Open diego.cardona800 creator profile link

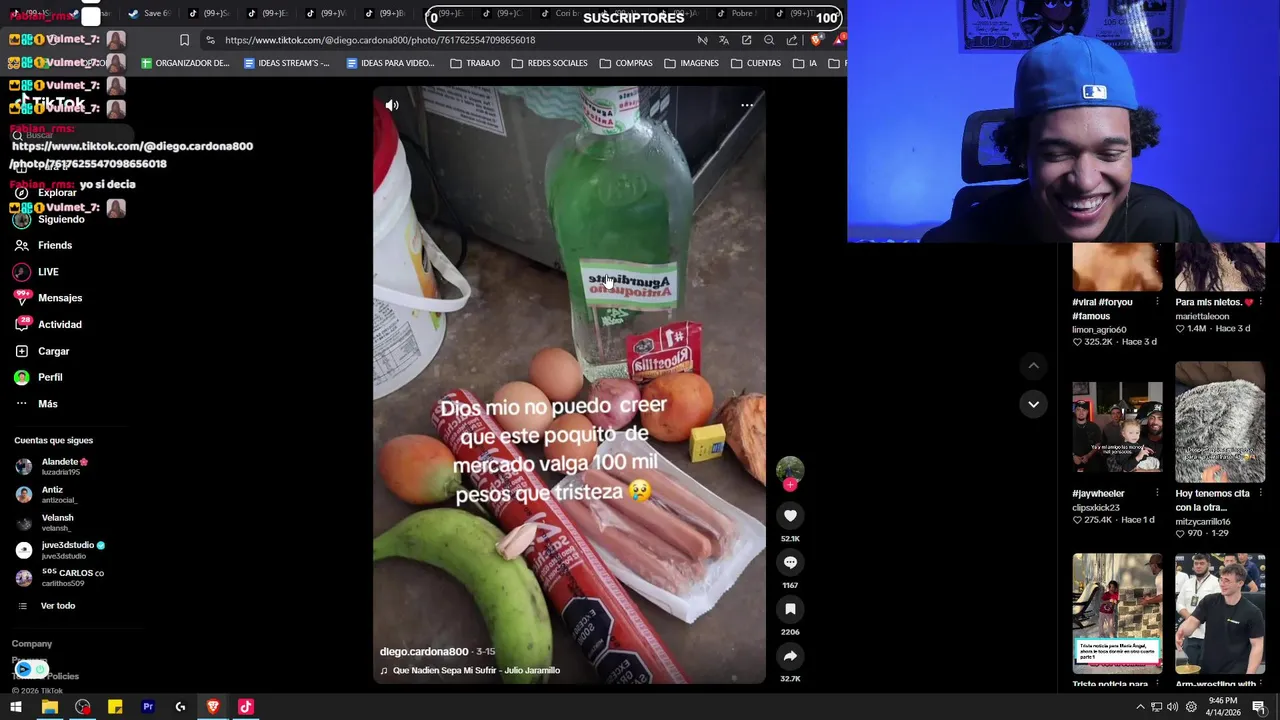click(x=423, y=652)
